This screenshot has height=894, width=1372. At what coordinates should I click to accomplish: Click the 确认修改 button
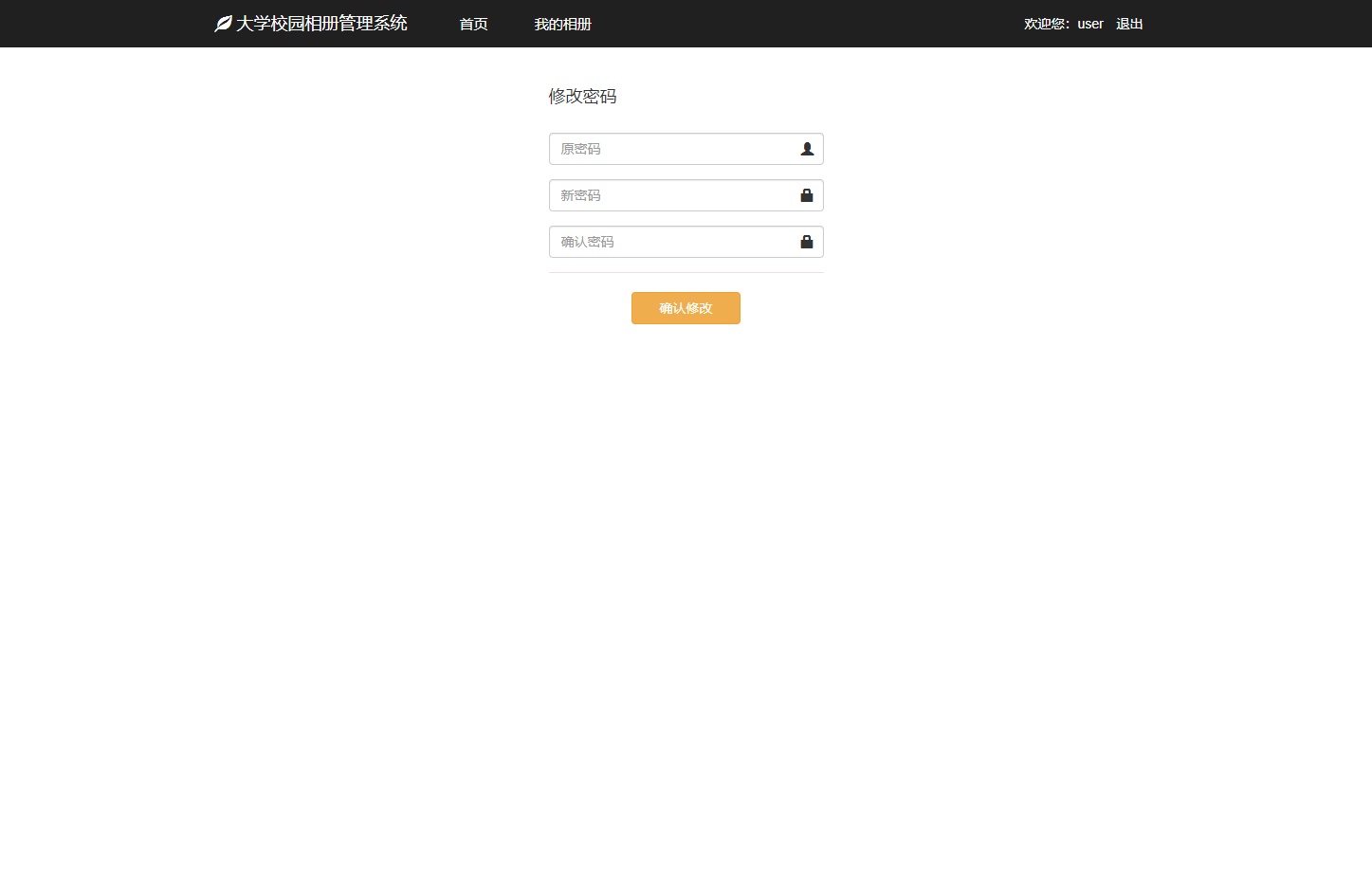686,307
